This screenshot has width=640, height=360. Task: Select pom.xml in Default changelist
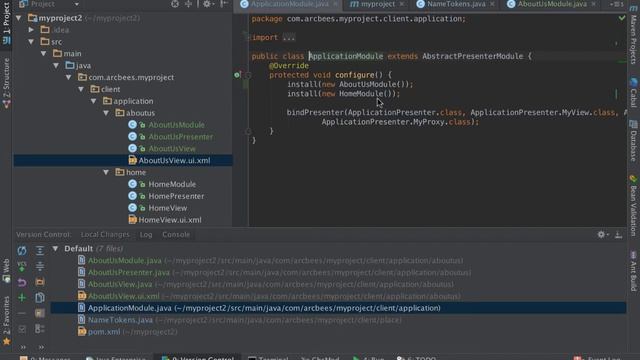point(104,332)
